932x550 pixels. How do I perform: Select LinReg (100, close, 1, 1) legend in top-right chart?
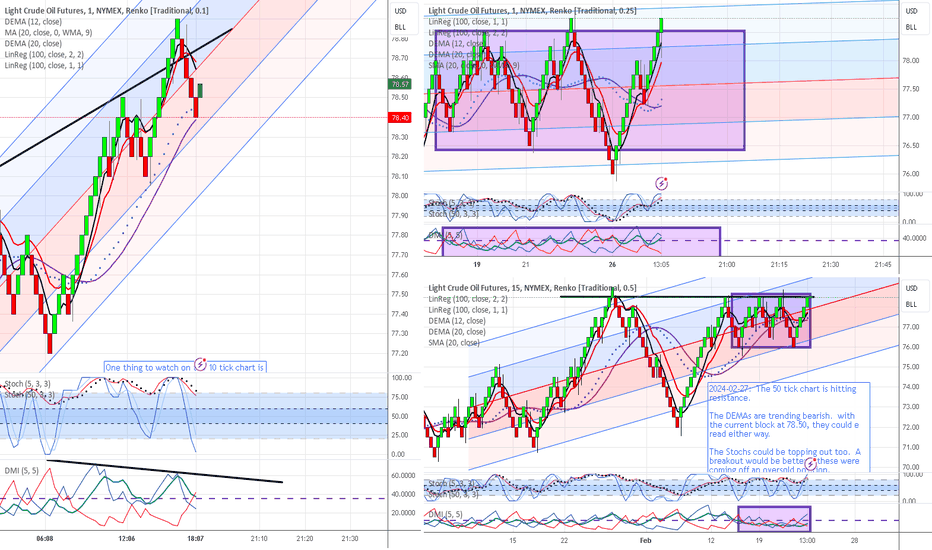[468, 22]
